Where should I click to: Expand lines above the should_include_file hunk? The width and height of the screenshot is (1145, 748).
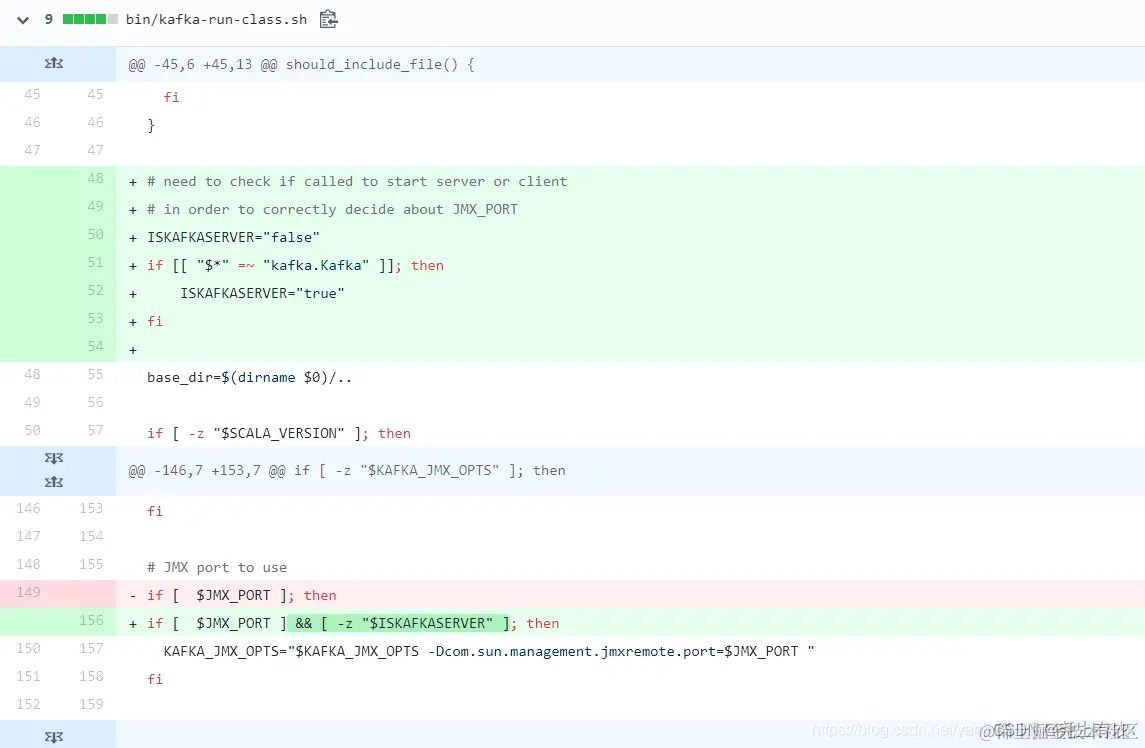click(x=54, y=64)
